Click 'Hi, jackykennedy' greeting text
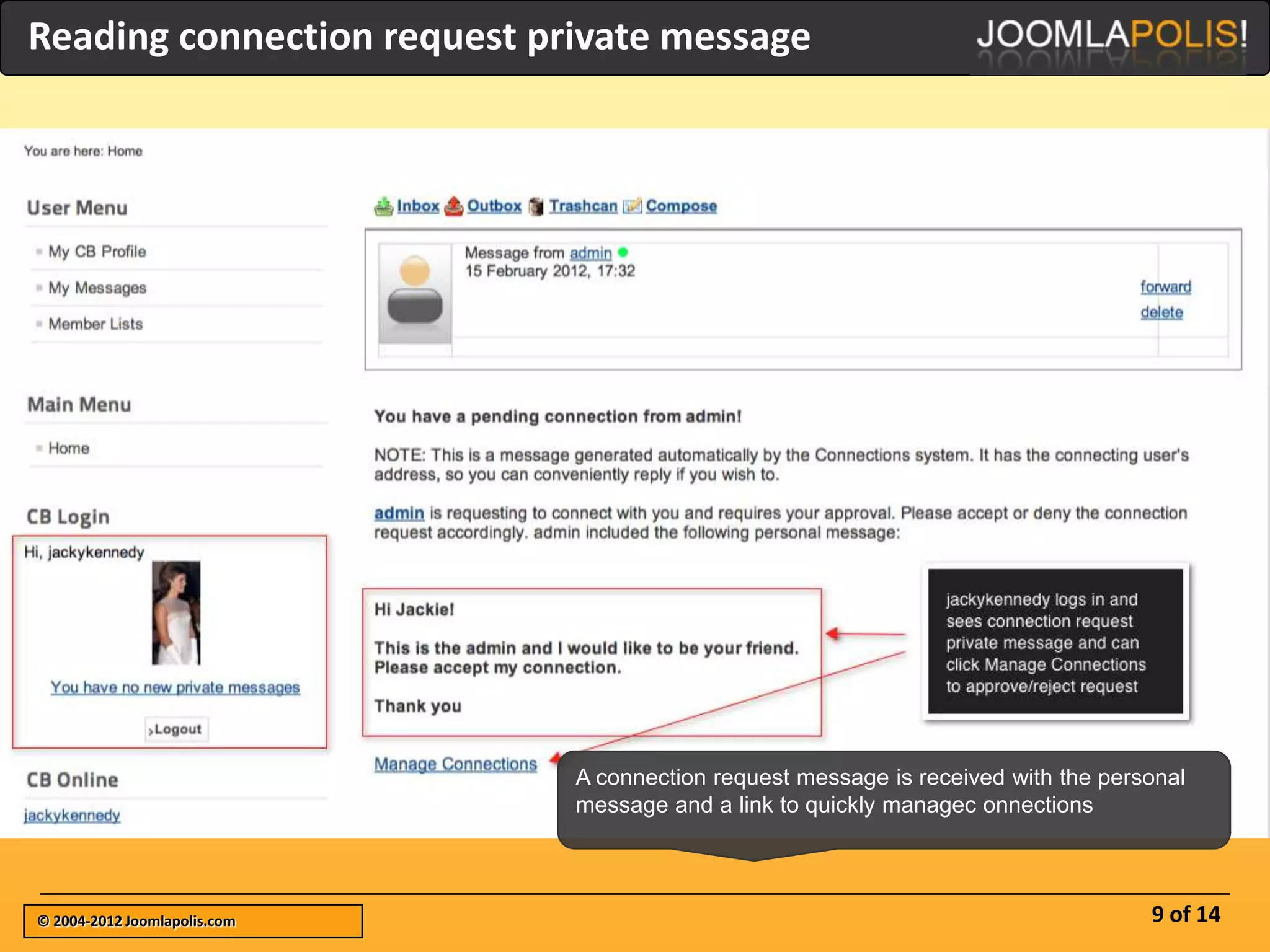Screen dimensions: 1270x952 [84, 552]
